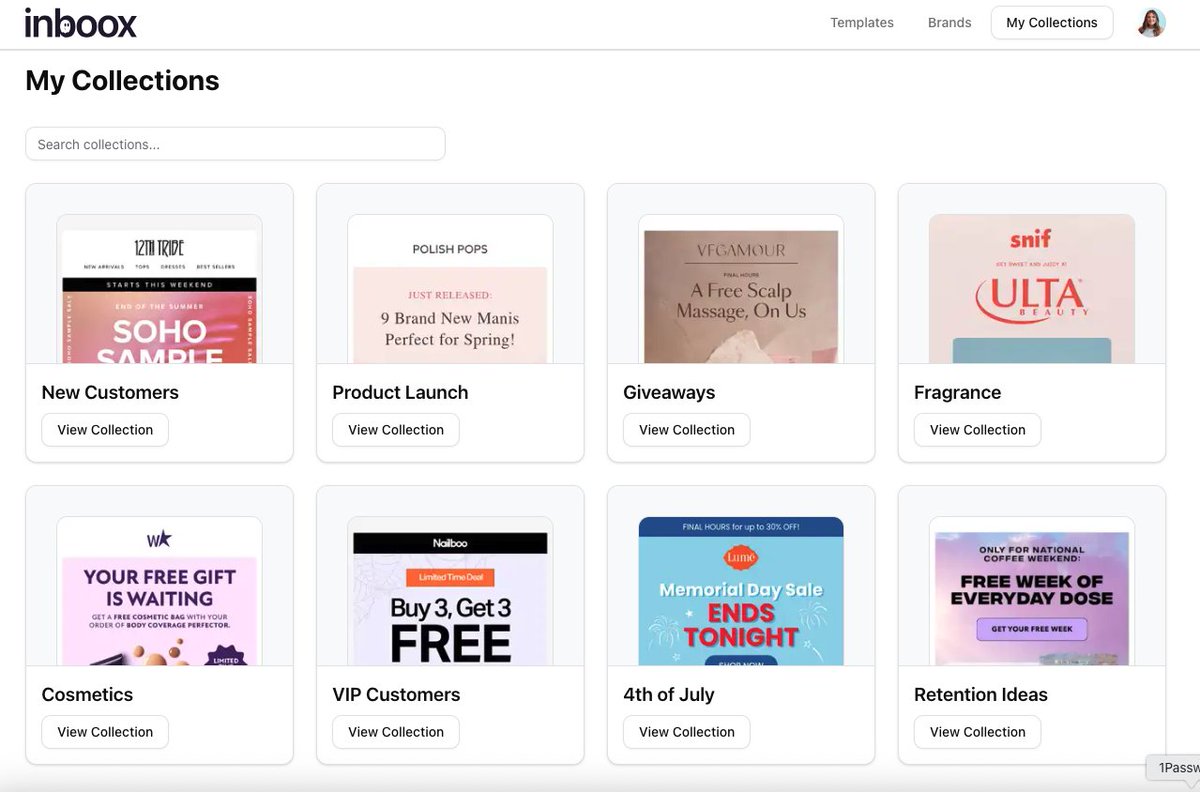Click the VIP Customers collection title
The image size is (1200, 792).
tap(396, 694)
